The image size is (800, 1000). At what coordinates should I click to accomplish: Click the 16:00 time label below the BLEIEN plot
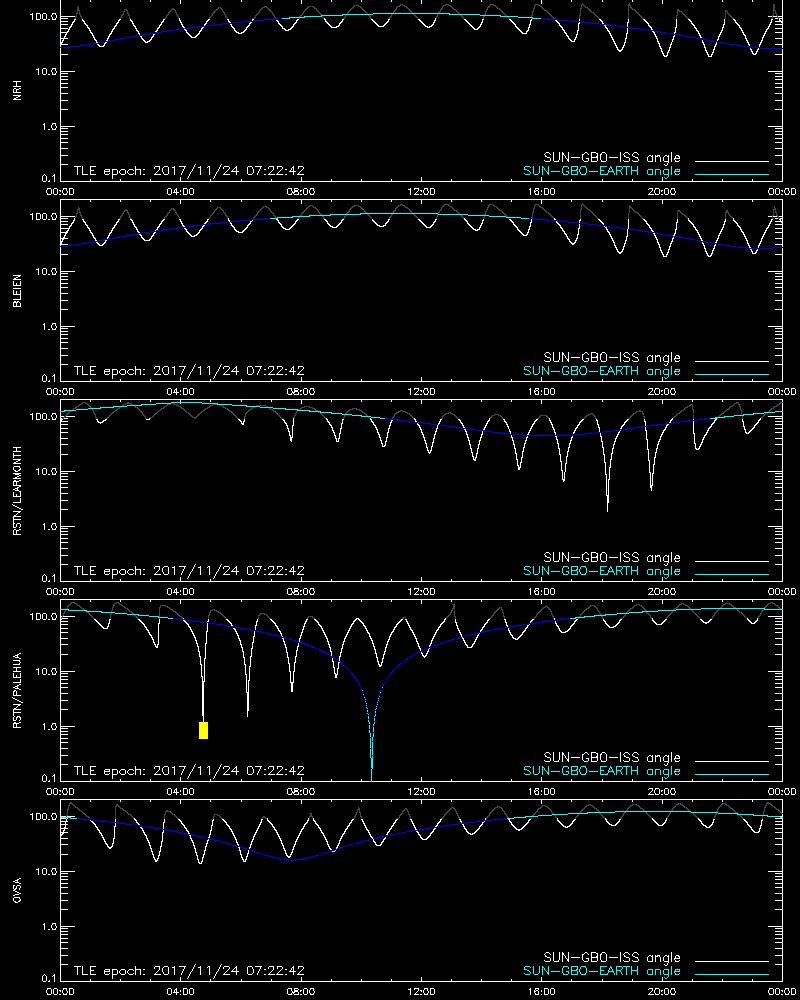click(x=541, y=392)
